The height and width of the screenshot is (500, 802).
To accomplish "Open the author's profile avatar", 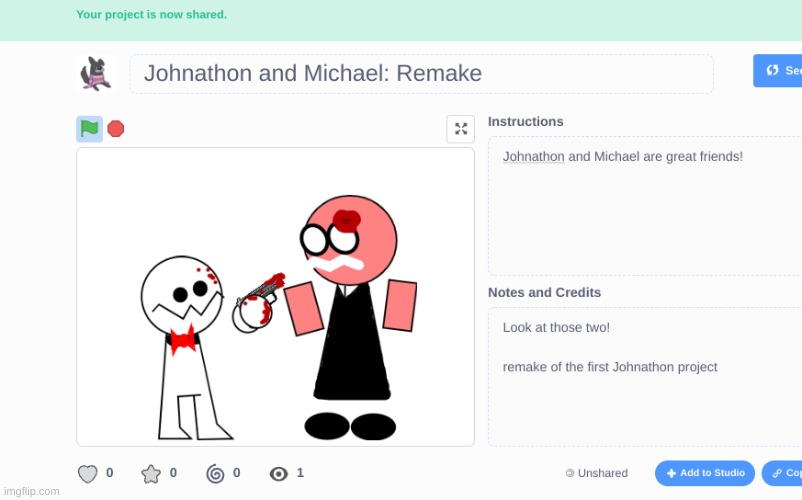I will pyautogui.click(x=96, y=74).
